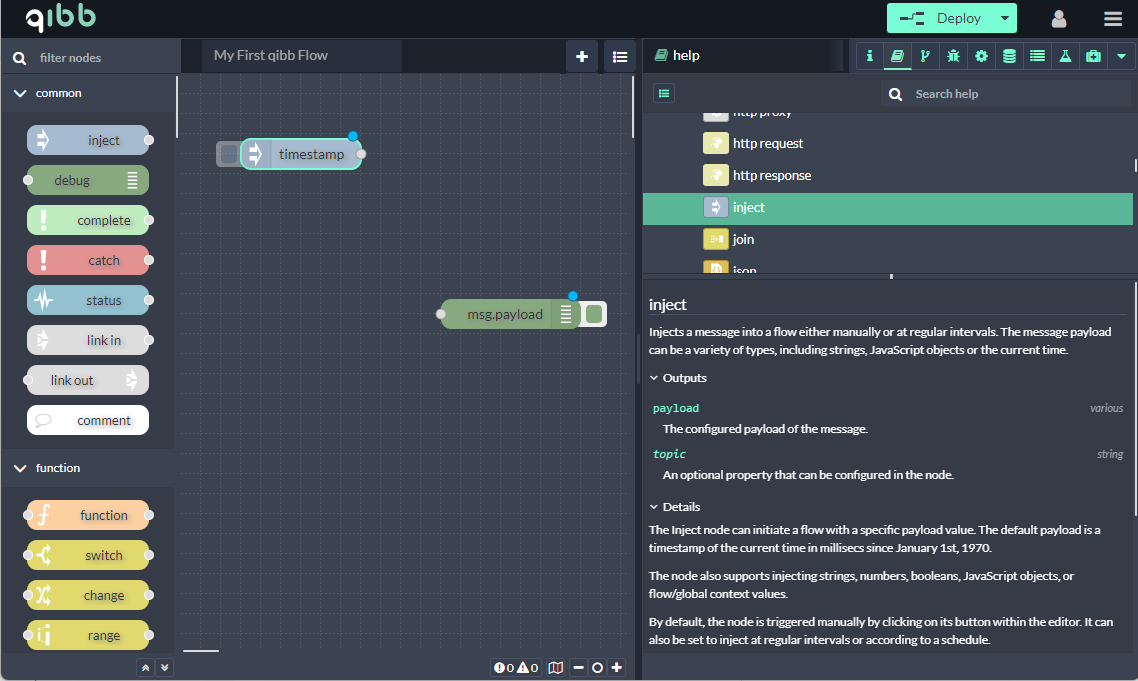Open the horizontal lines list sidebar tab
The width and height of the screenshot is (1138, 681).
point(1038,56)
